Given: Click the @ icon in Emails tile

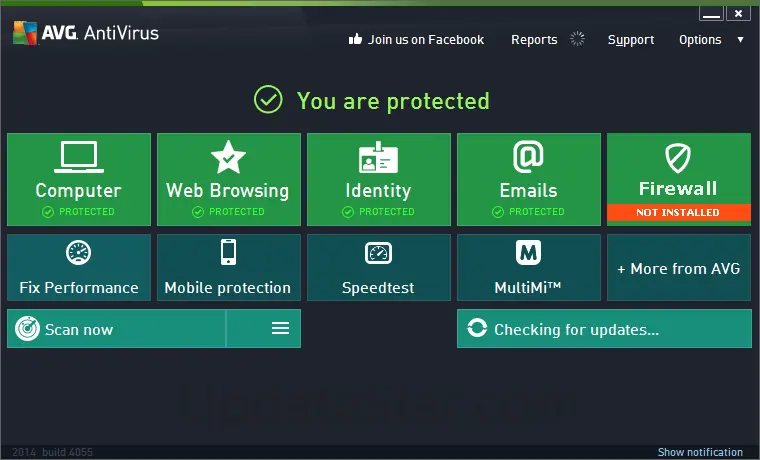Looking at the screenshot, I should [x=528, y=156].
